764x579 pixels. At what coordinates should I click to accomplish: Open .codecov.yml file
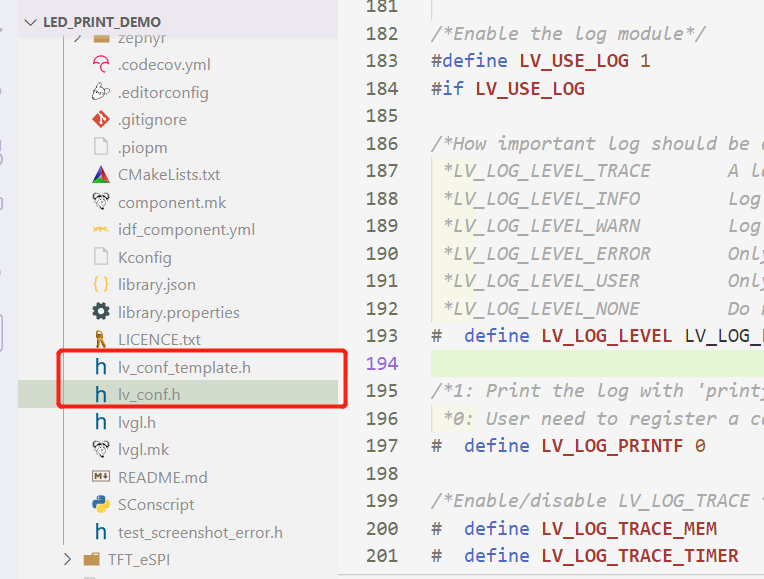pyautogui.click(x=164, y=64)
